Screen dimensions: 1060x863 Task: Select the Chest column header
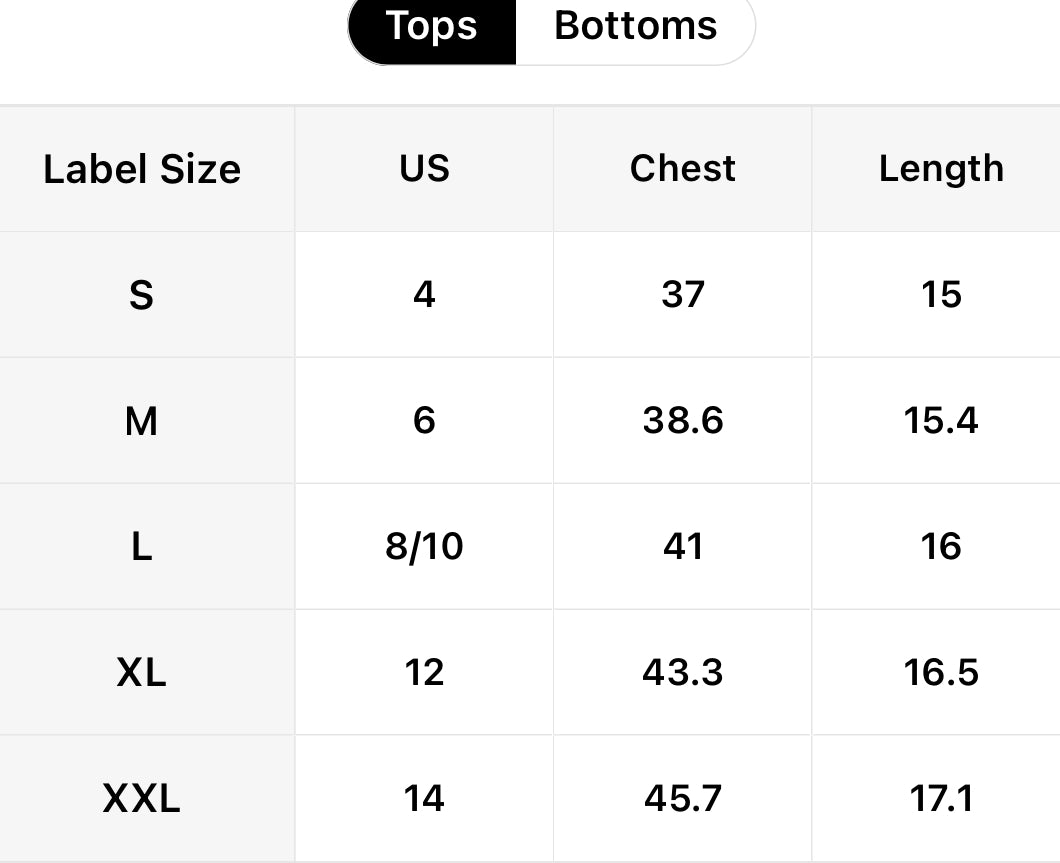683,169
